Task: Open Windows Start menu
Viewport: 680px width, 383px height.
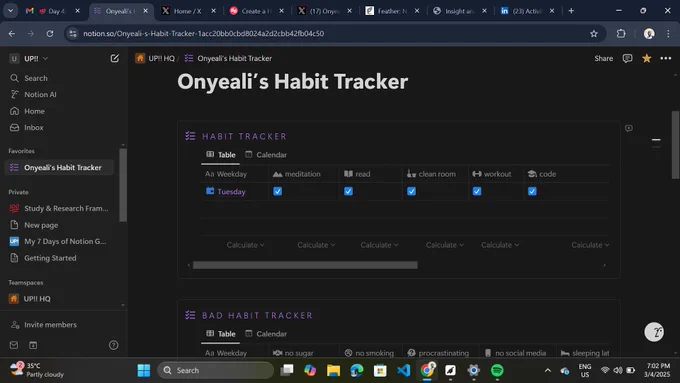Action: coord(144,370)
